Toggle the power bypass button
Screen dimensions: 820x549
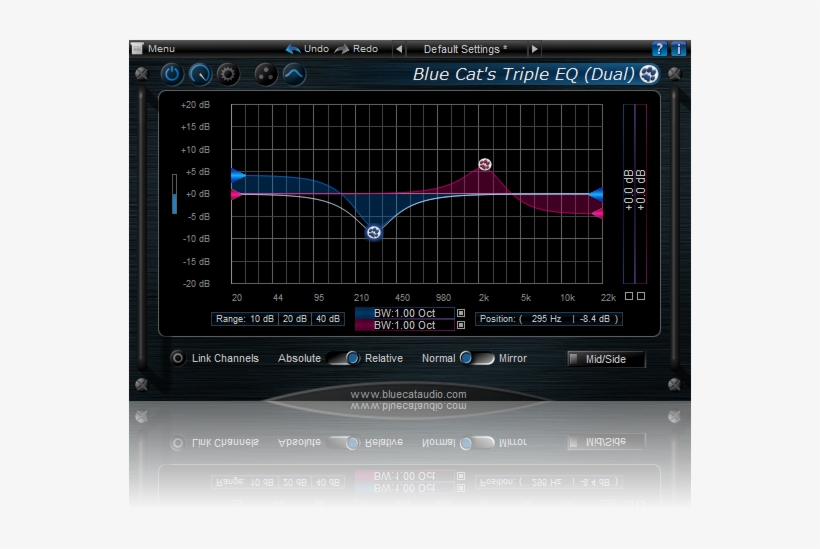[172, 74]
